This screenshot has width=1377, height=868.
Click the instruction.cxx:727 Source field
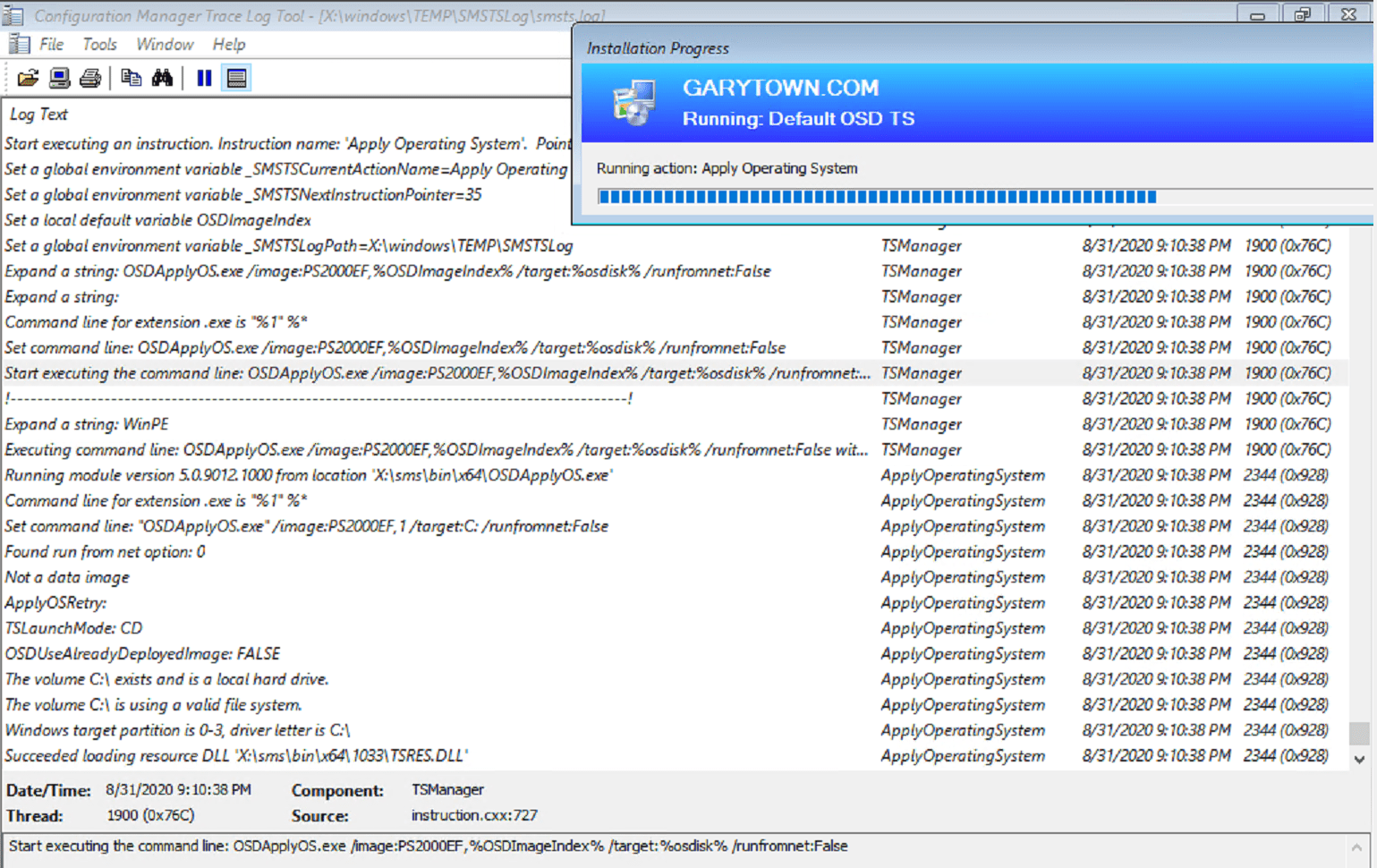click(x=473, y=815)
